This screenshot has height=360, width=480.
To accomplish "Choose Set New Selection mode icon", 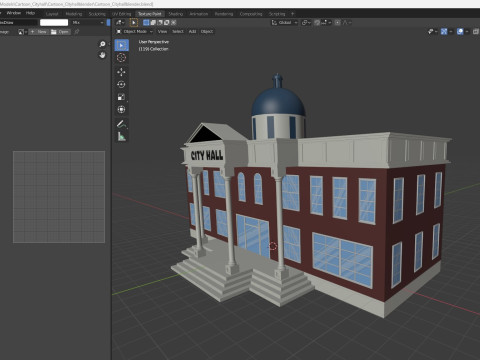I will [146, 23].
